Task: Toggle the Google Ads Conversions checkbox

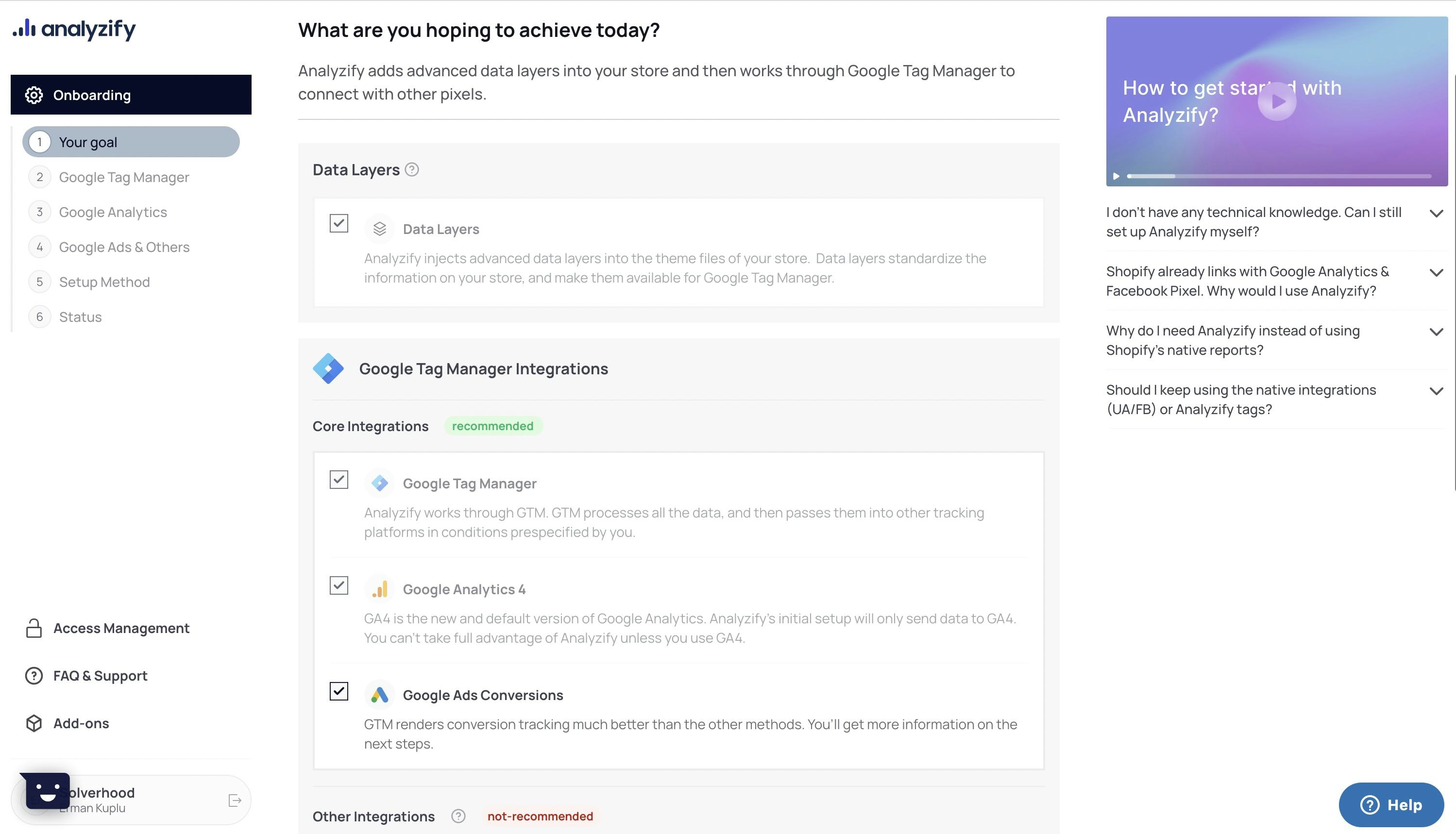Action: tap(339, 691)
